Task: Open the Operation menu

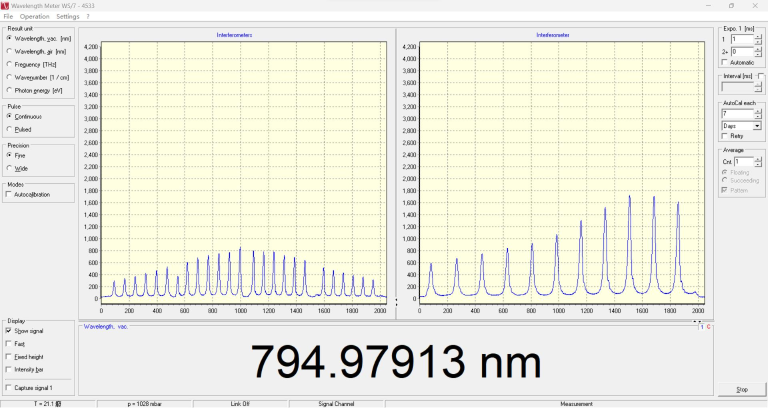Action: tap(34, 16)
